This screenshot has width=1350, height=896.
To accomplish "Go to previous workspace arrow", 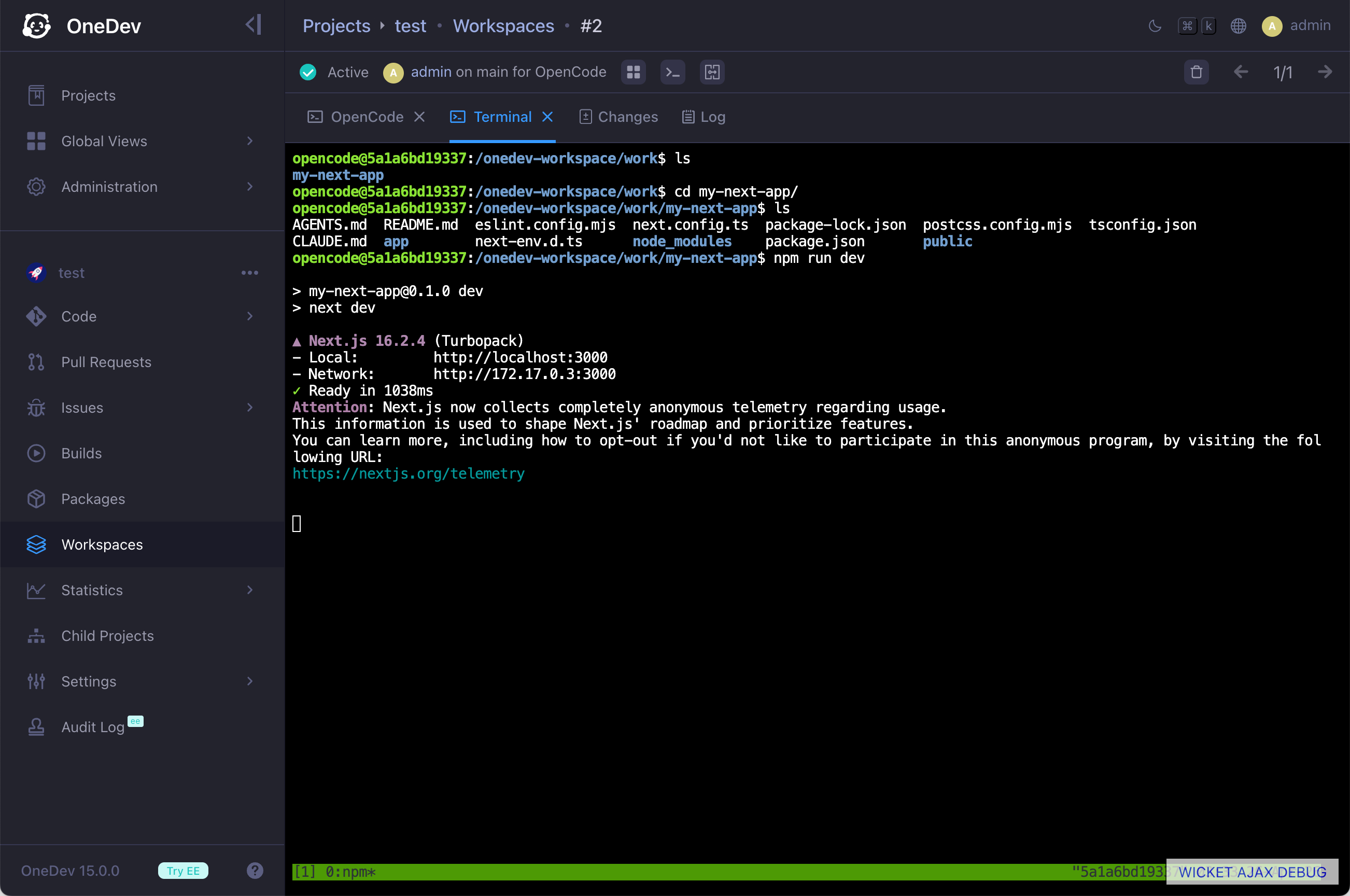I will [1240, 72].
